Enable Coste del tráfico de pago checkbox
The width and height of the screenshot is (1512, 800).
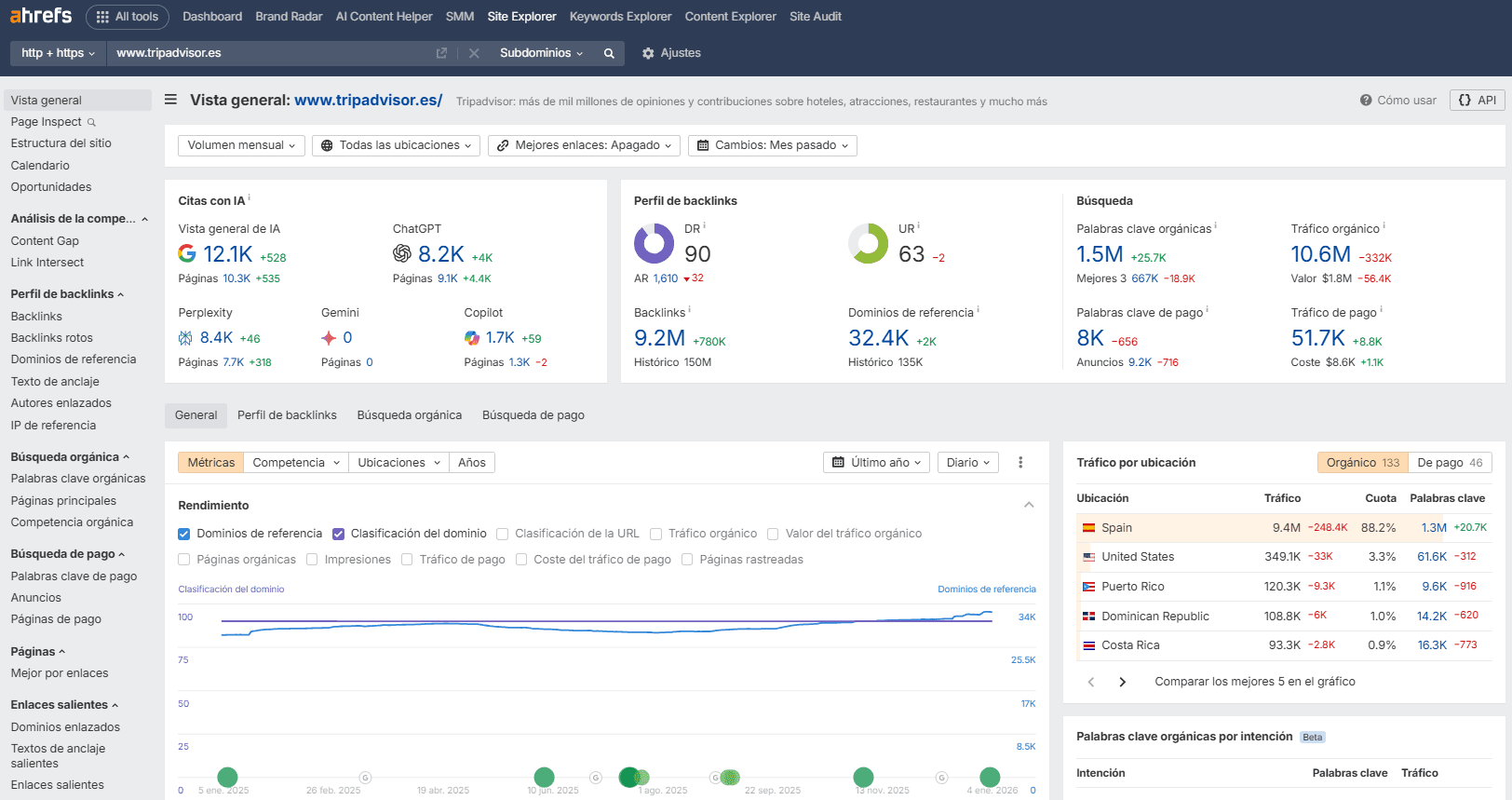521,560
